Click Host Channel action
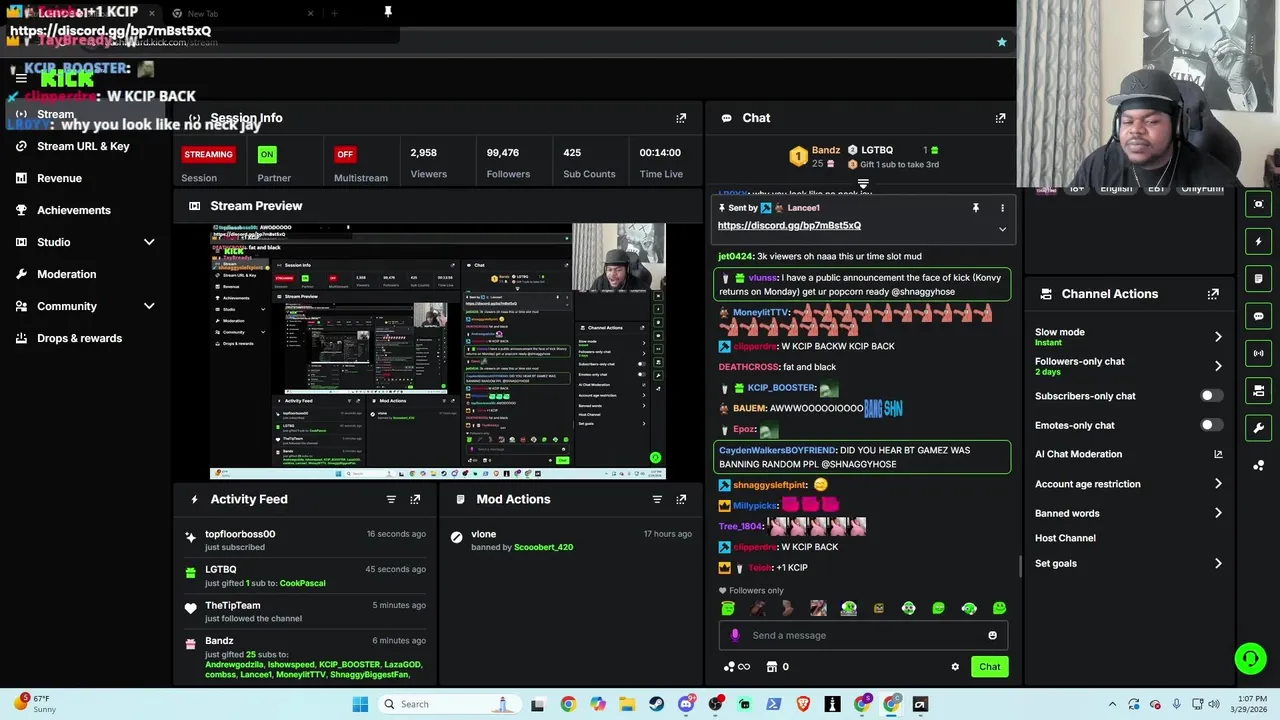The width and height of the screenshot is (1280, 720). [1065, 538]
